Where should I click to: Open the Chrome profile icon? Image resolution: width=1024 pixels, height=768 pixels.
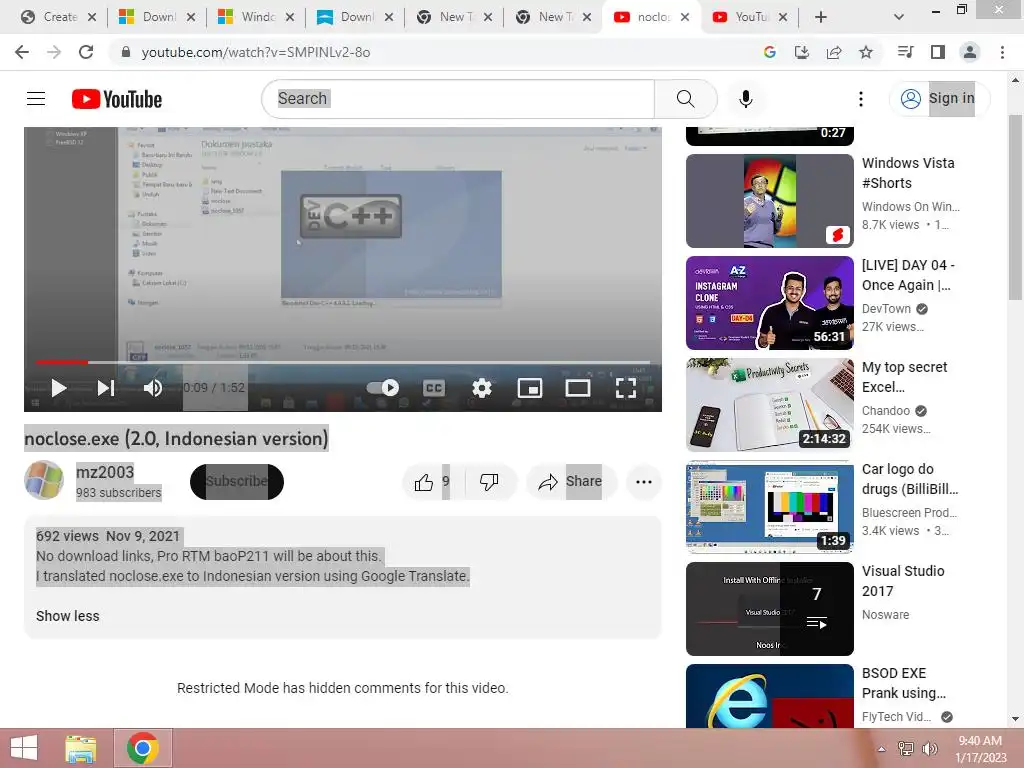970,52
